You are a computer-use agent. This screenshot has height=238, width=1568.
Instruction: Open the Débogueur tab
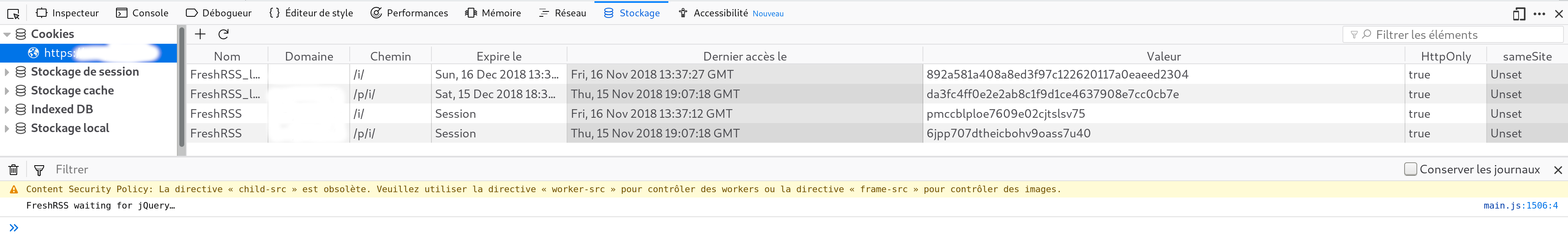click(219, 13)
